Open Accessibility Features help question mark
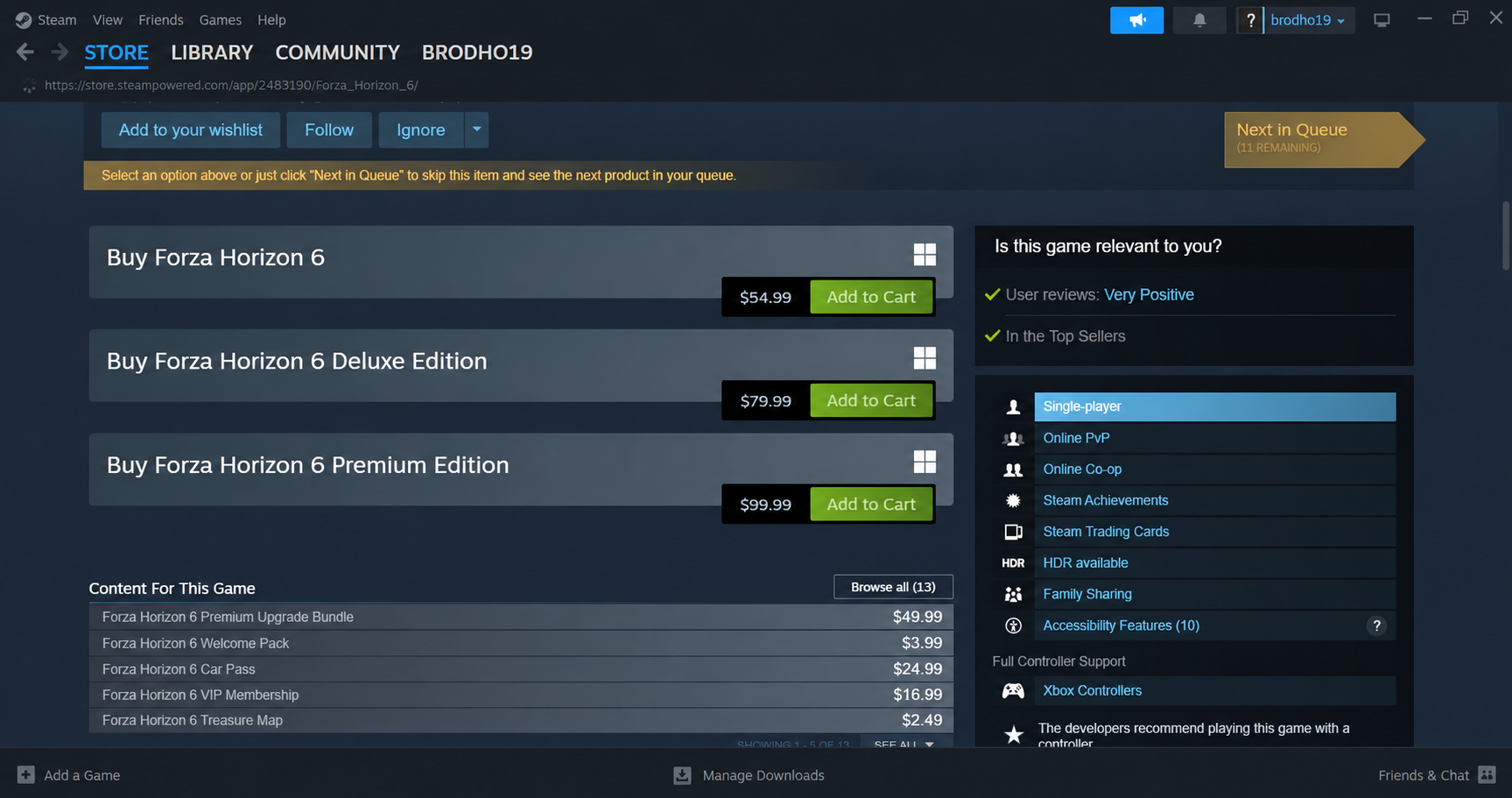Screen dimensions: 1512x798 (x=1376, y=625)
